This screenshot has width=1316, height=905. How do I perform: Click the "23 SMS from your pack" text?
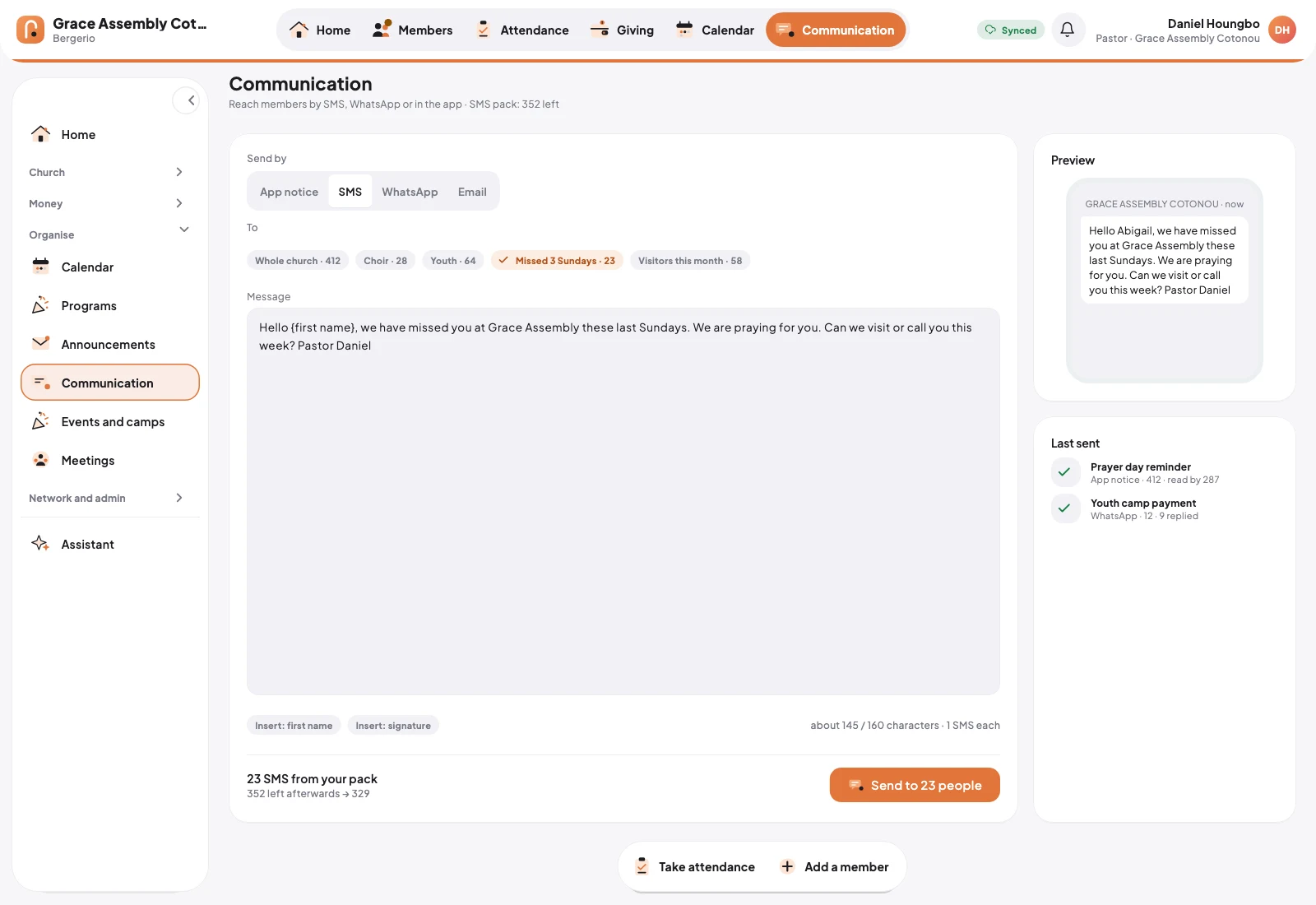(312, 779)
